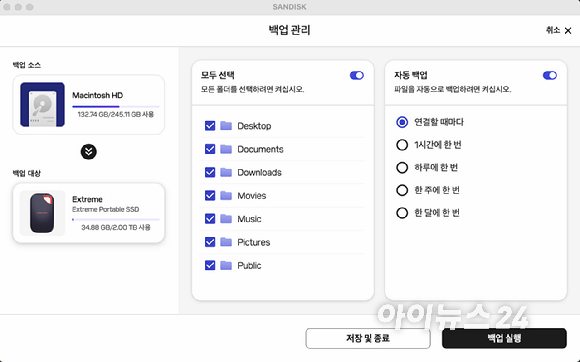Click the double-chevron down arrow icon

click(89, 152)
